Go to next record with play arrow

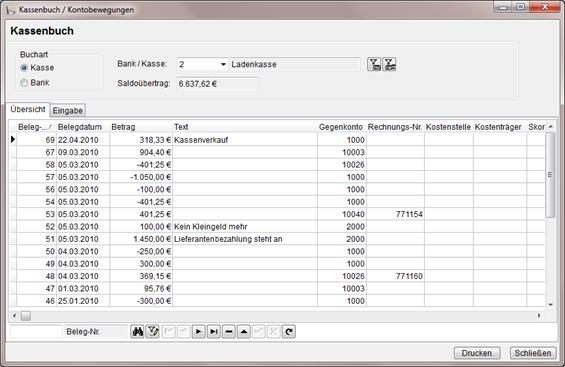pyautogui.click(x=199, y=331)
